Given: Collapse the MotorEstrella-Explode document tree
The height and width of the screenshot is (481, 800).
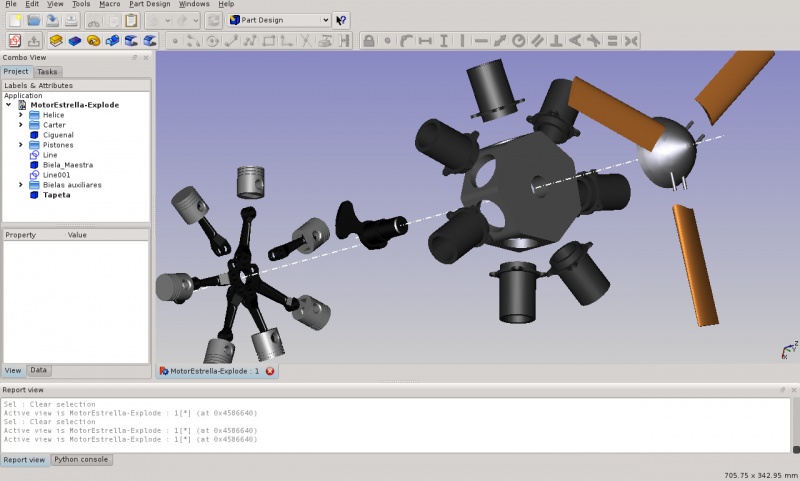Looking at the screenshot, I should 9,105.
